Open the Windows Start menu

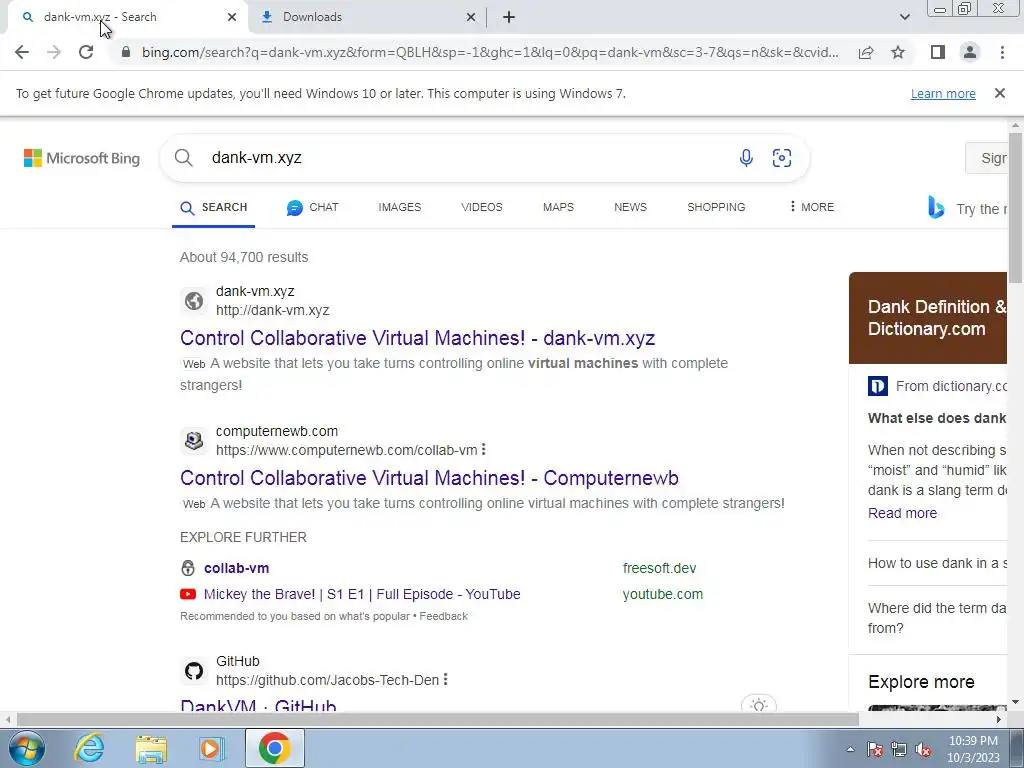point(25,748)
